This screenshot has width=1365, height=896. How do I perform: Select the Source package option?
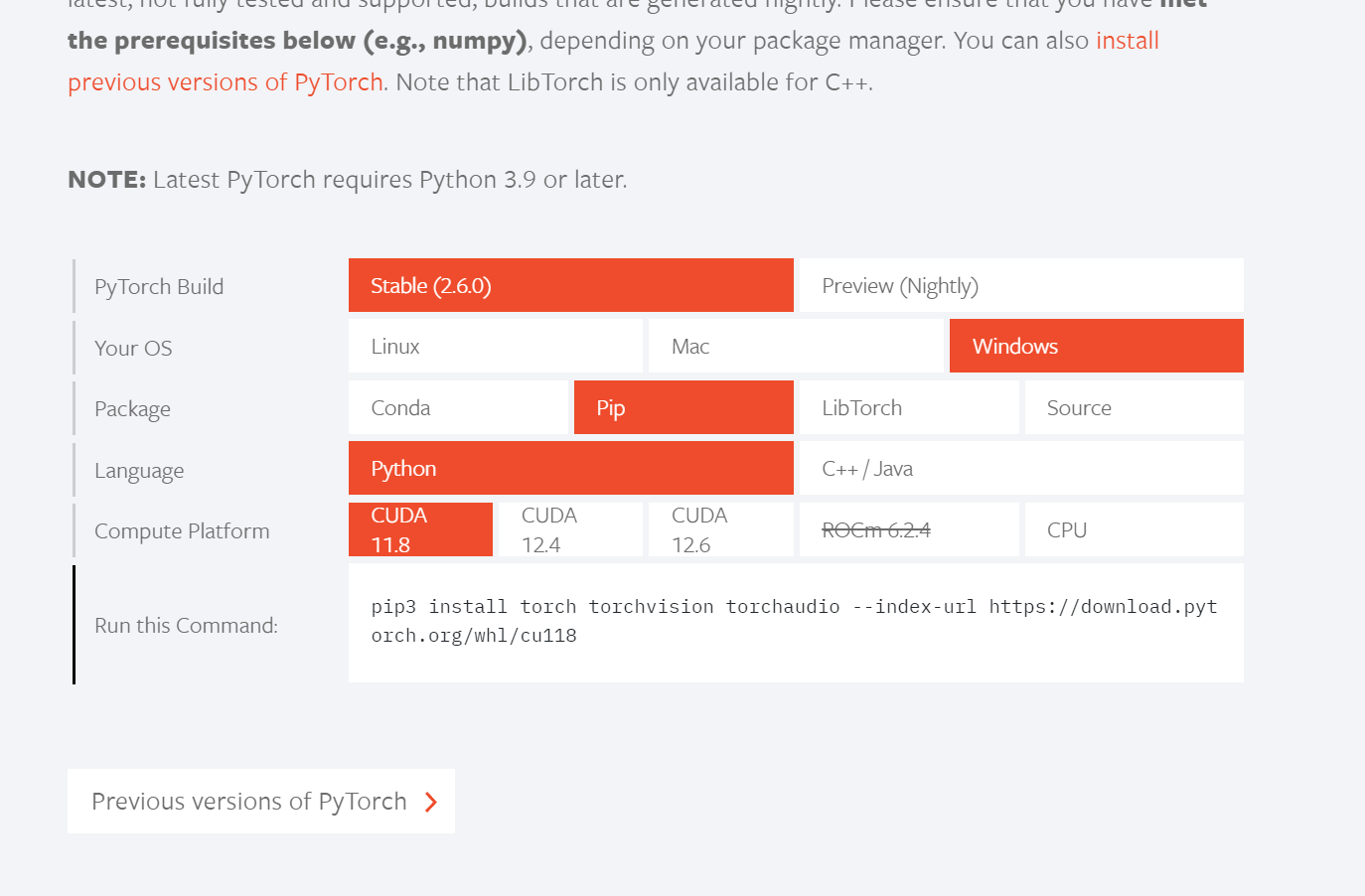pyautogui.click(x=1134, y=408)
